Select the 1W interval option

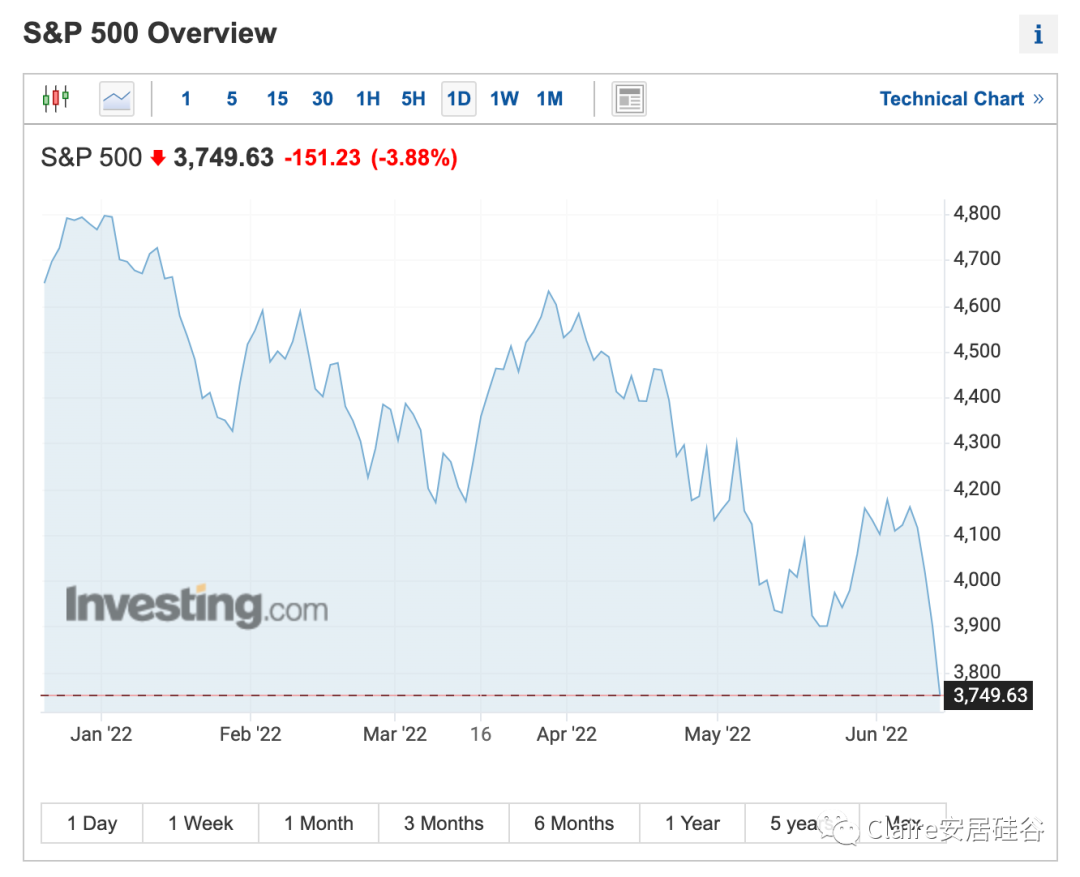[504, 99]
